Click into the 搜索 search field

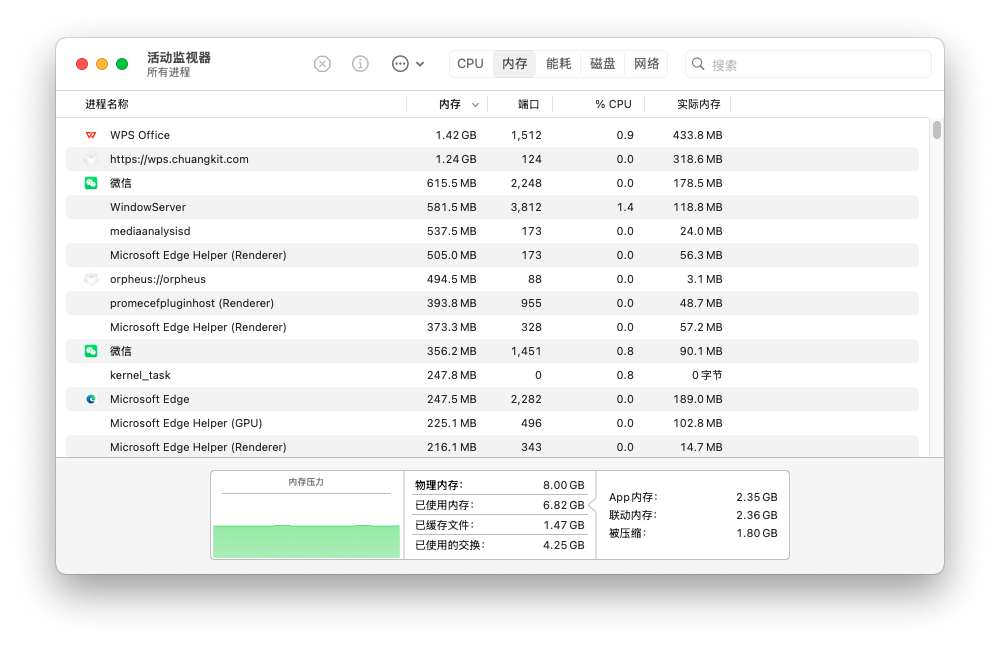coord(815,64)
